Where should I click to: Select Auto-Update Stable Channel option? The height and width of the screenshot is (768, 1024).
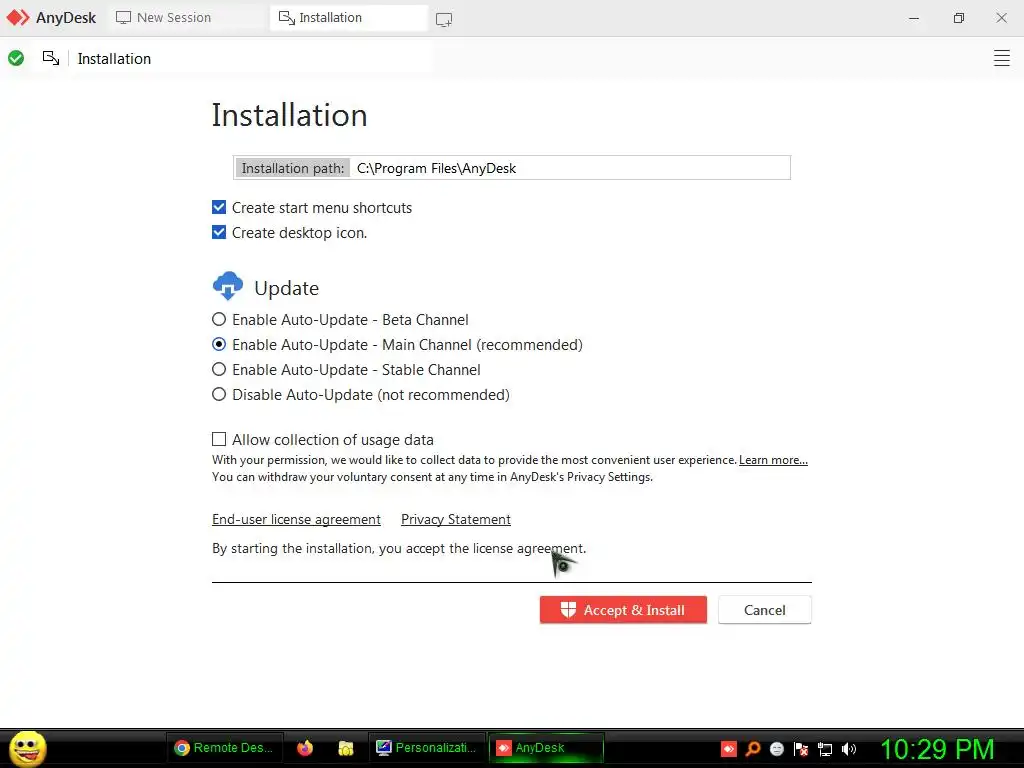(x=219, y=369)
